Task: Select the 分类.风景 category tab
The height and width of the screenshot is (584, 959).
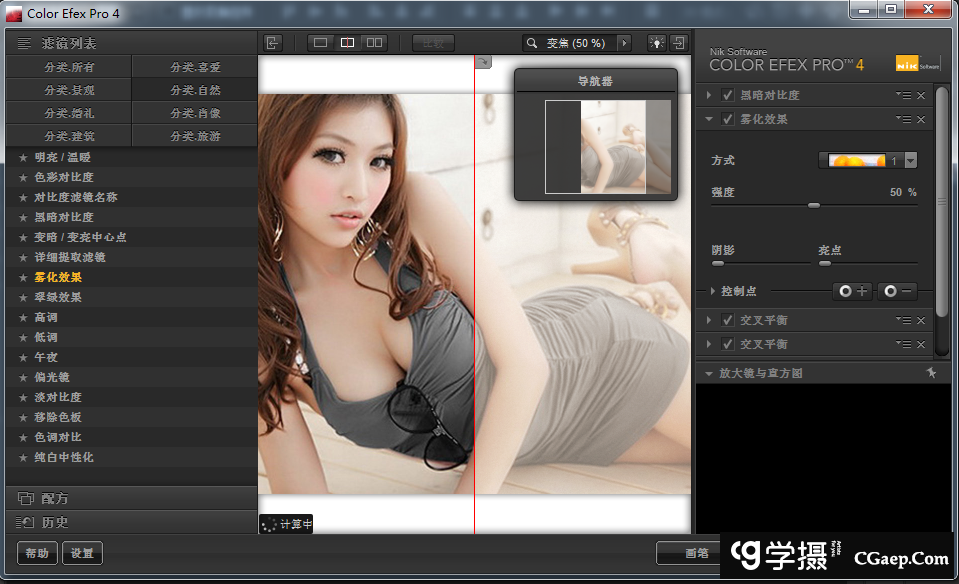Action: pos(69,90)
